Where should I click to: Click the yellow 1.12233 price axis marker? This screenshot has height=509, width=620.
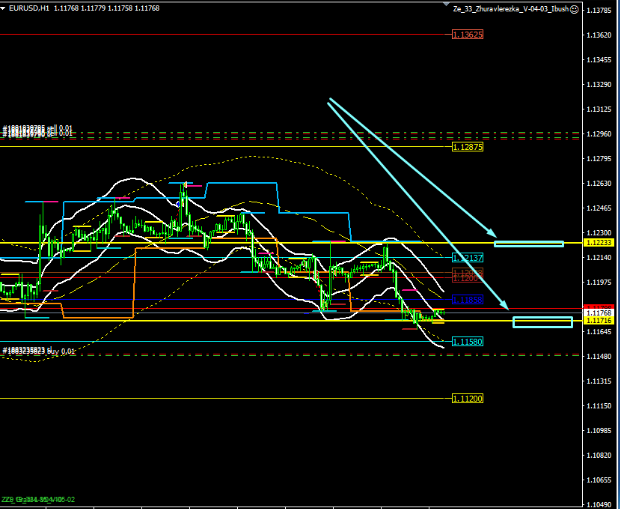(x=598, y=243)
